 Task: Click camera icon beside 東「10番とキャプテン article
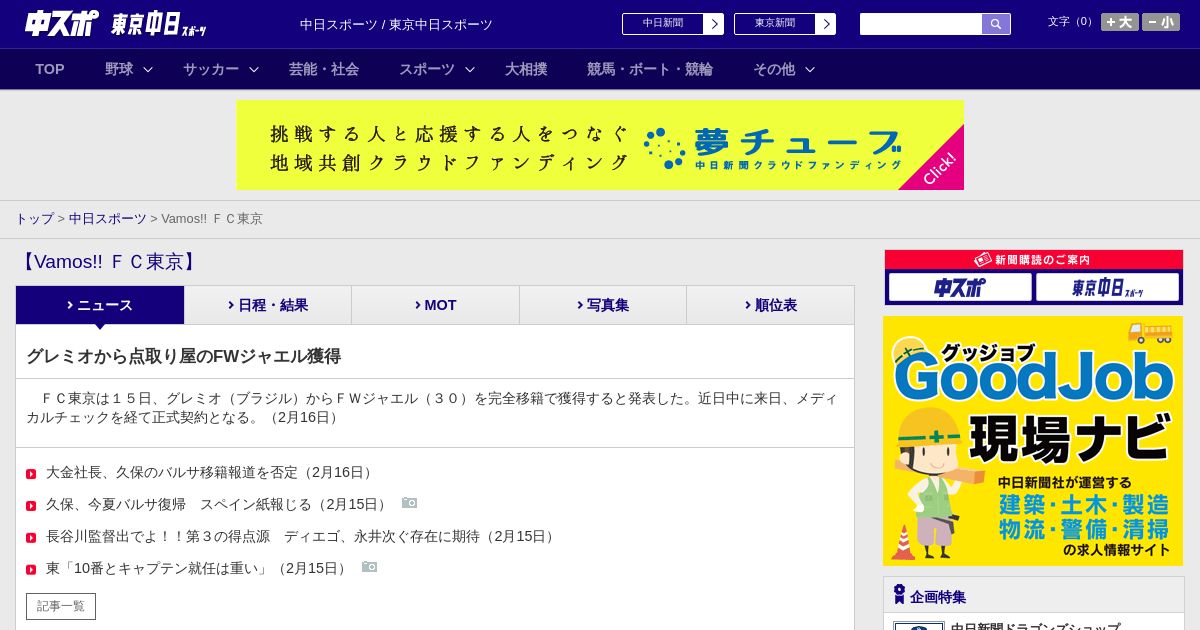click(369, 567)
